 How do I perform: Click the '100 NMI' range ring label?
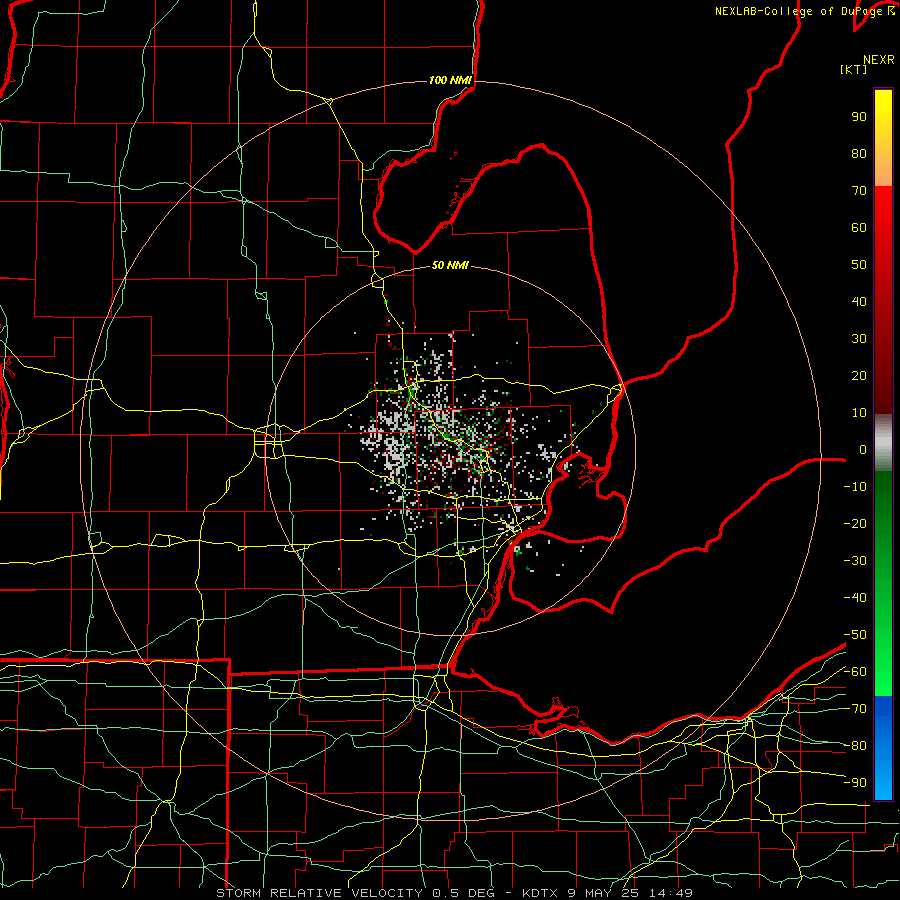tap(450, 80)
